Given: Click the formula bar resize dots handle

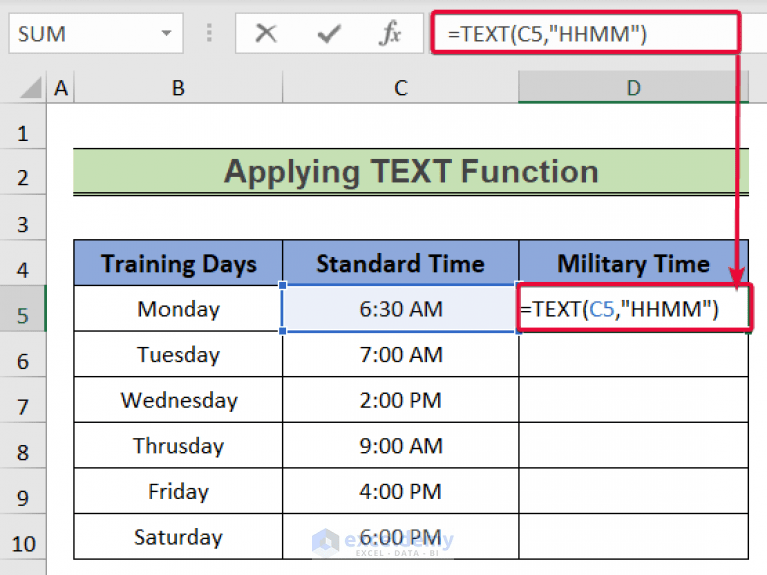Looking at the screenshot, I should [209, 33].
